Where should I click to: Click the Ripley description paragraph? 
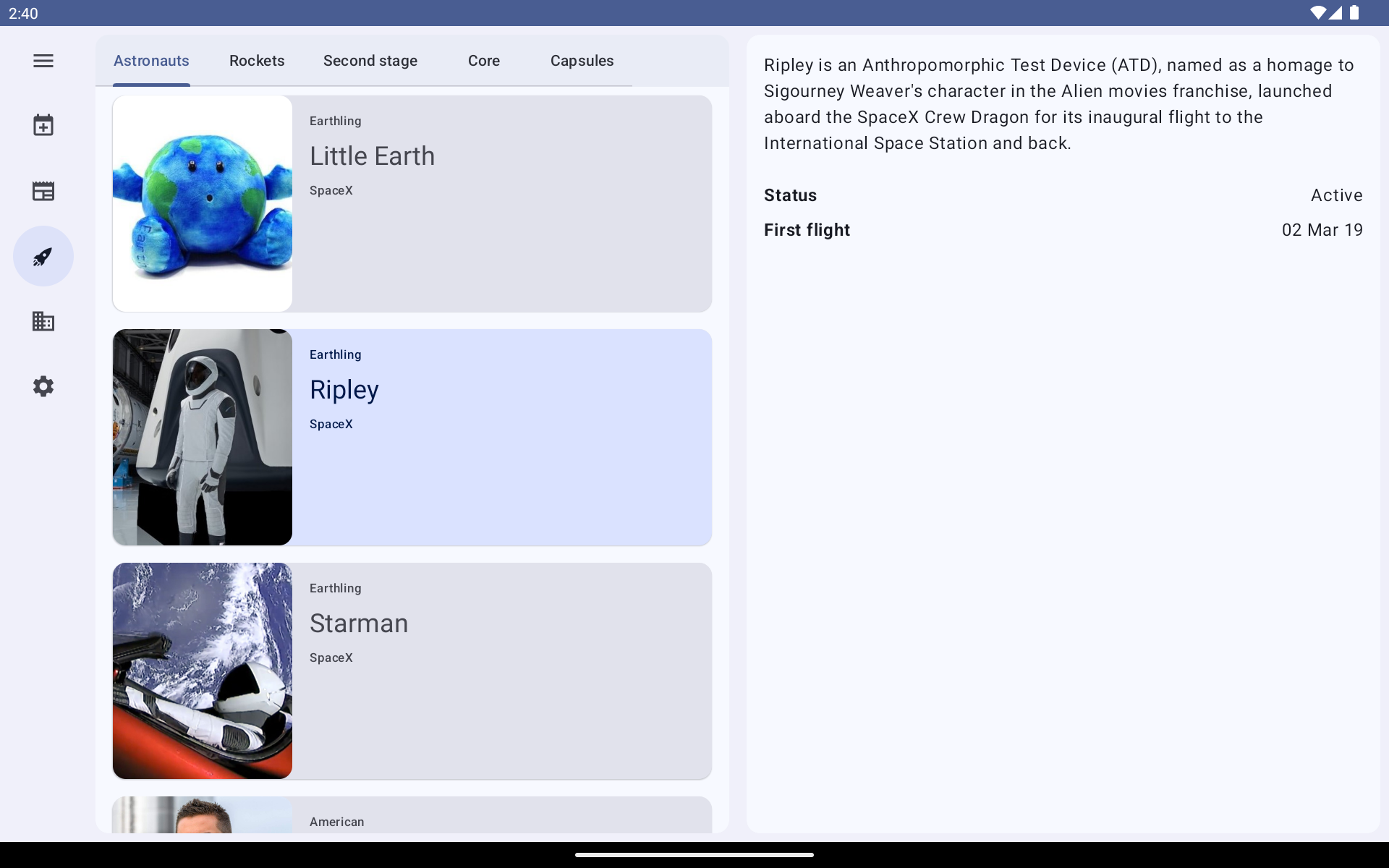1058,104
